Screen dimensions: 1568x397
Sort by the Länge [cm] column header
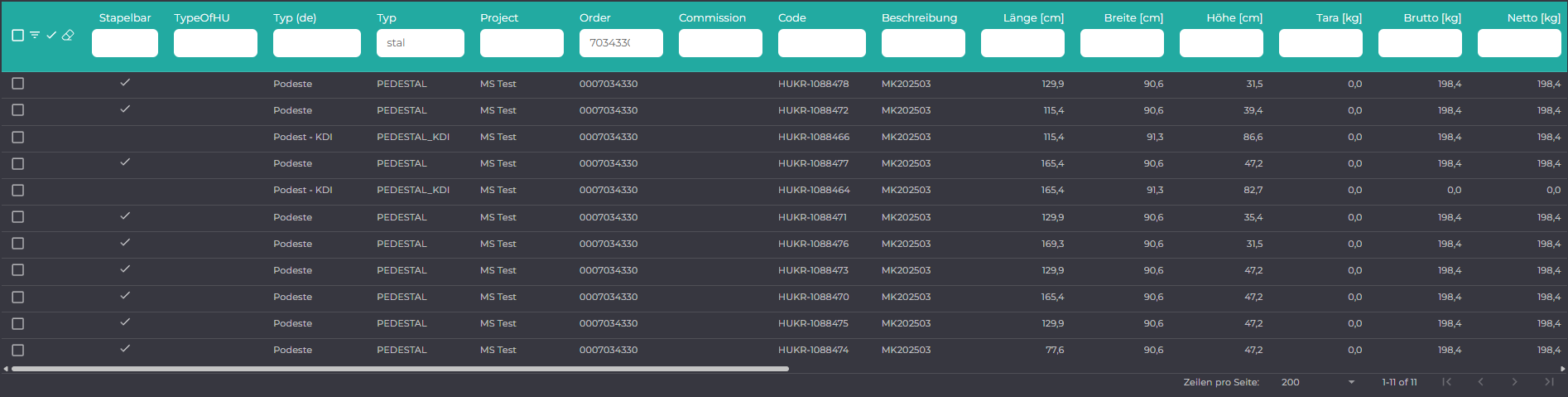pos(1033,17)
